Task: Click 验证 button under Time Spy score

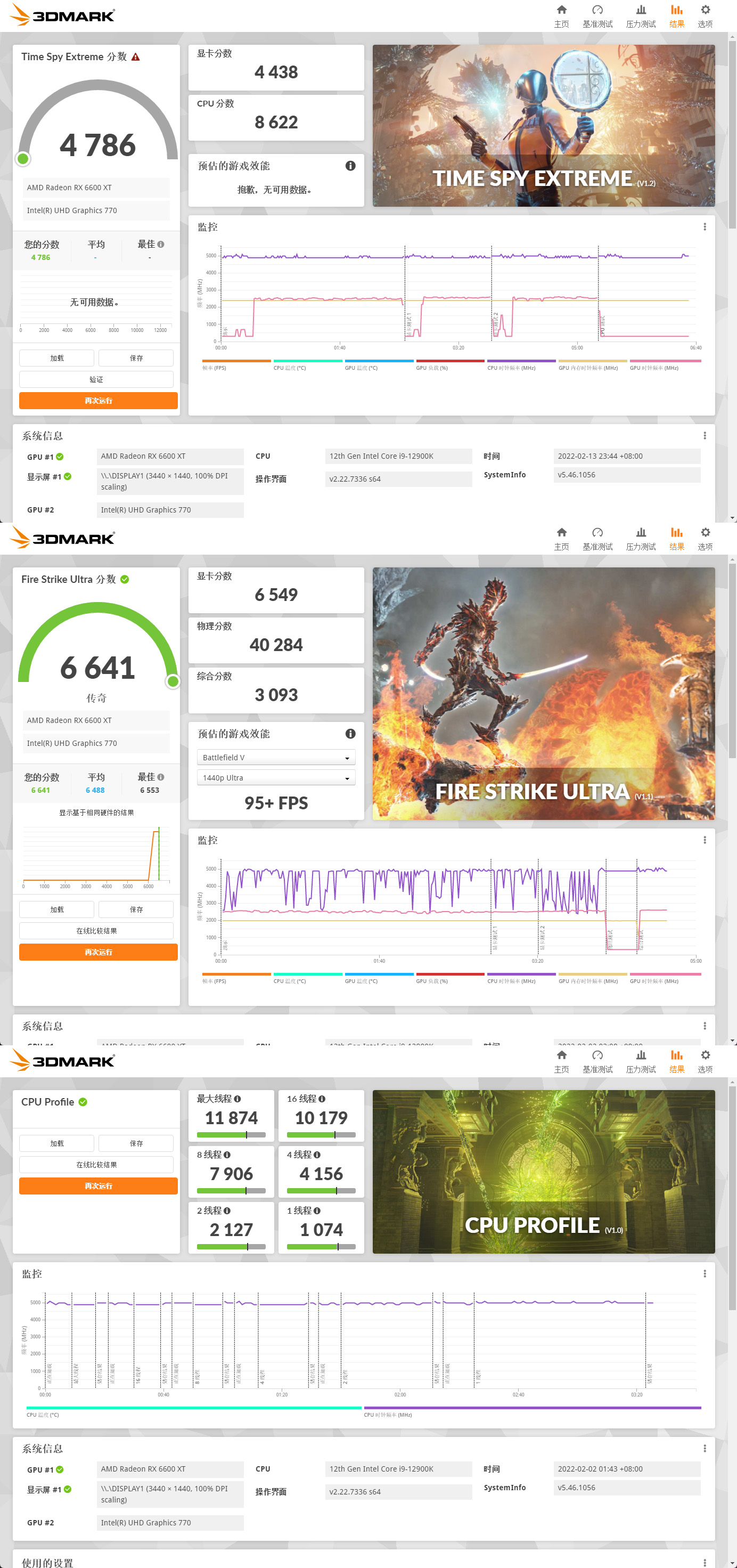Action: (x=96, y=379)
